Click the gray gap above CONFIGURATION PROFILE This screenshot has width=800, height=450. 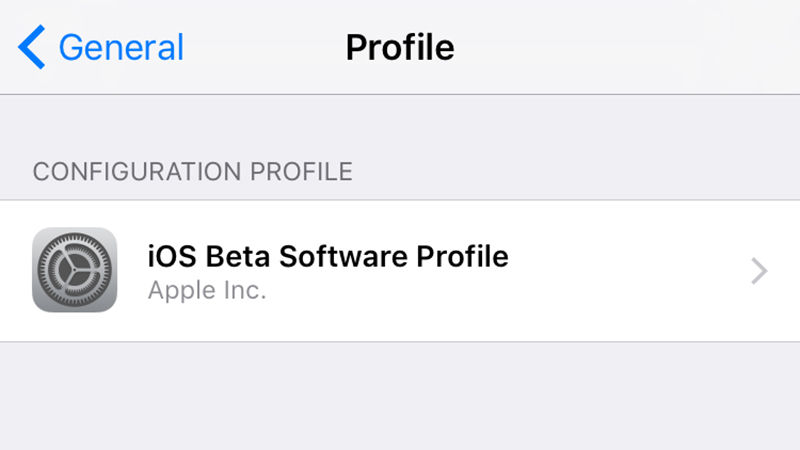[x=400, y=125]
